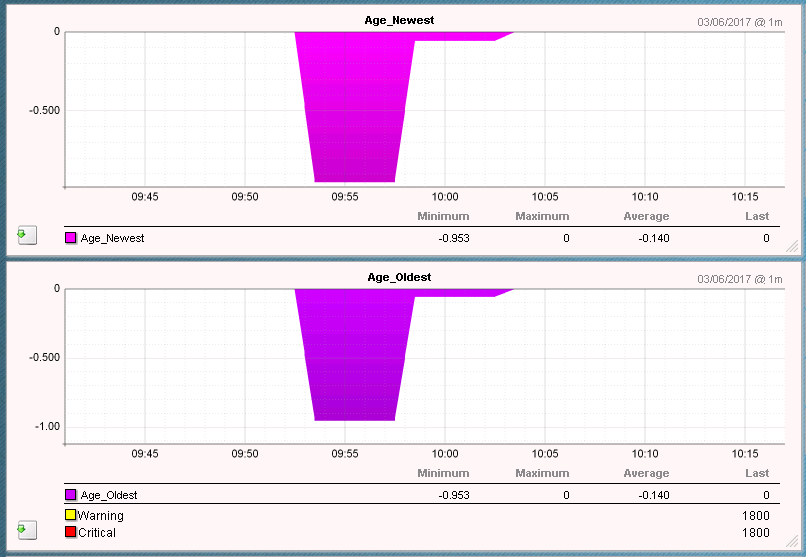Click the Age_Newest graph title
This screenshot has width=806, height=557.
401,20
